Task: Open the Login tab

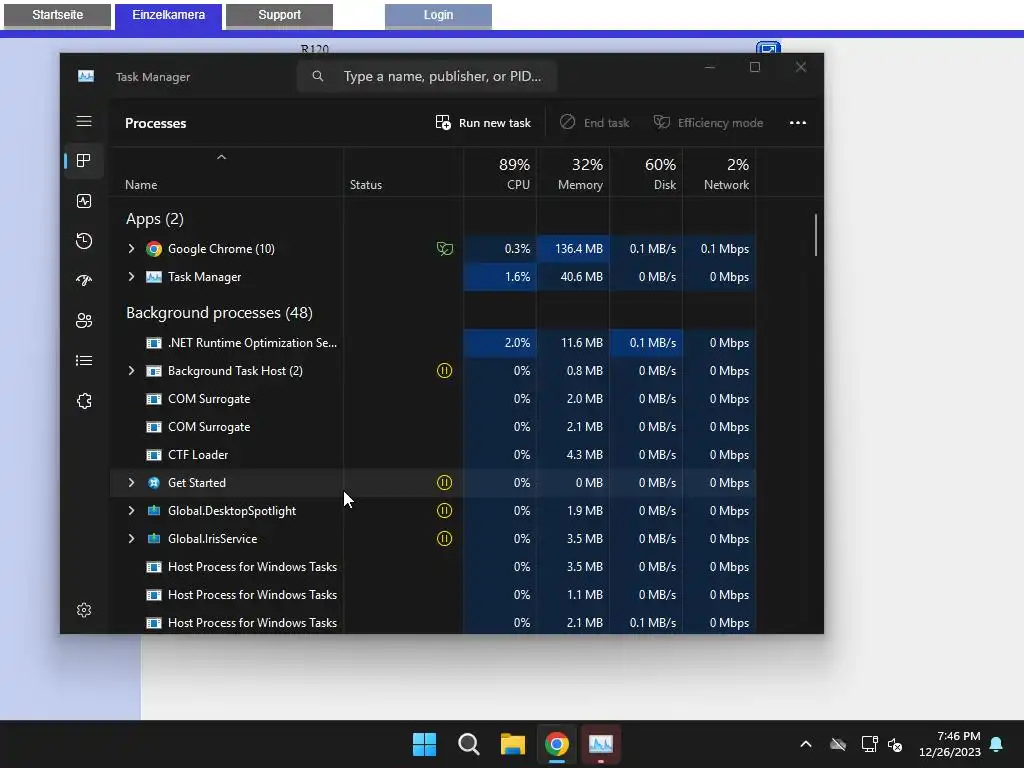Action: 438,15
